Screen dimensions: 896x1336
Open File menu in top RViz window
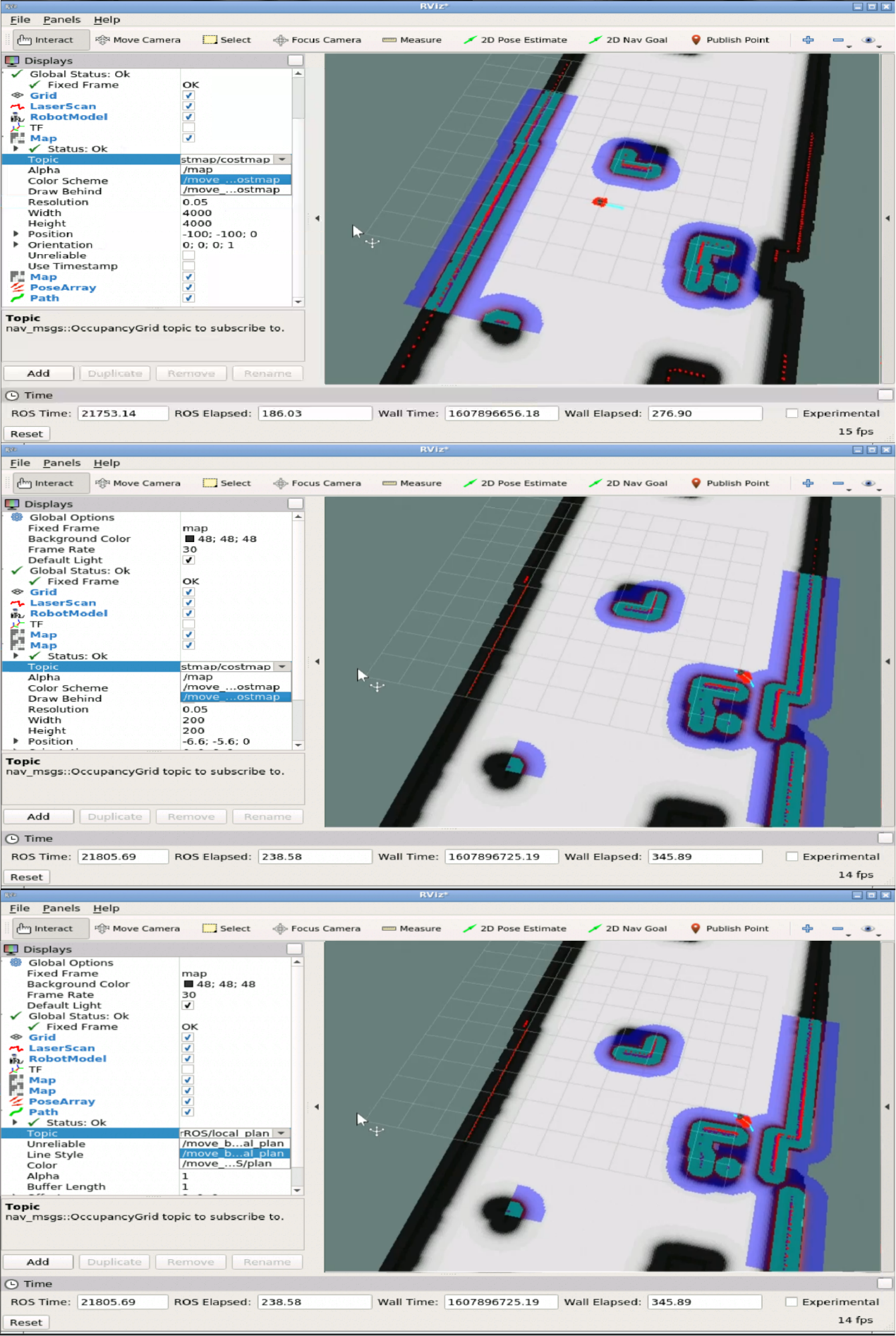pos(20,20)
